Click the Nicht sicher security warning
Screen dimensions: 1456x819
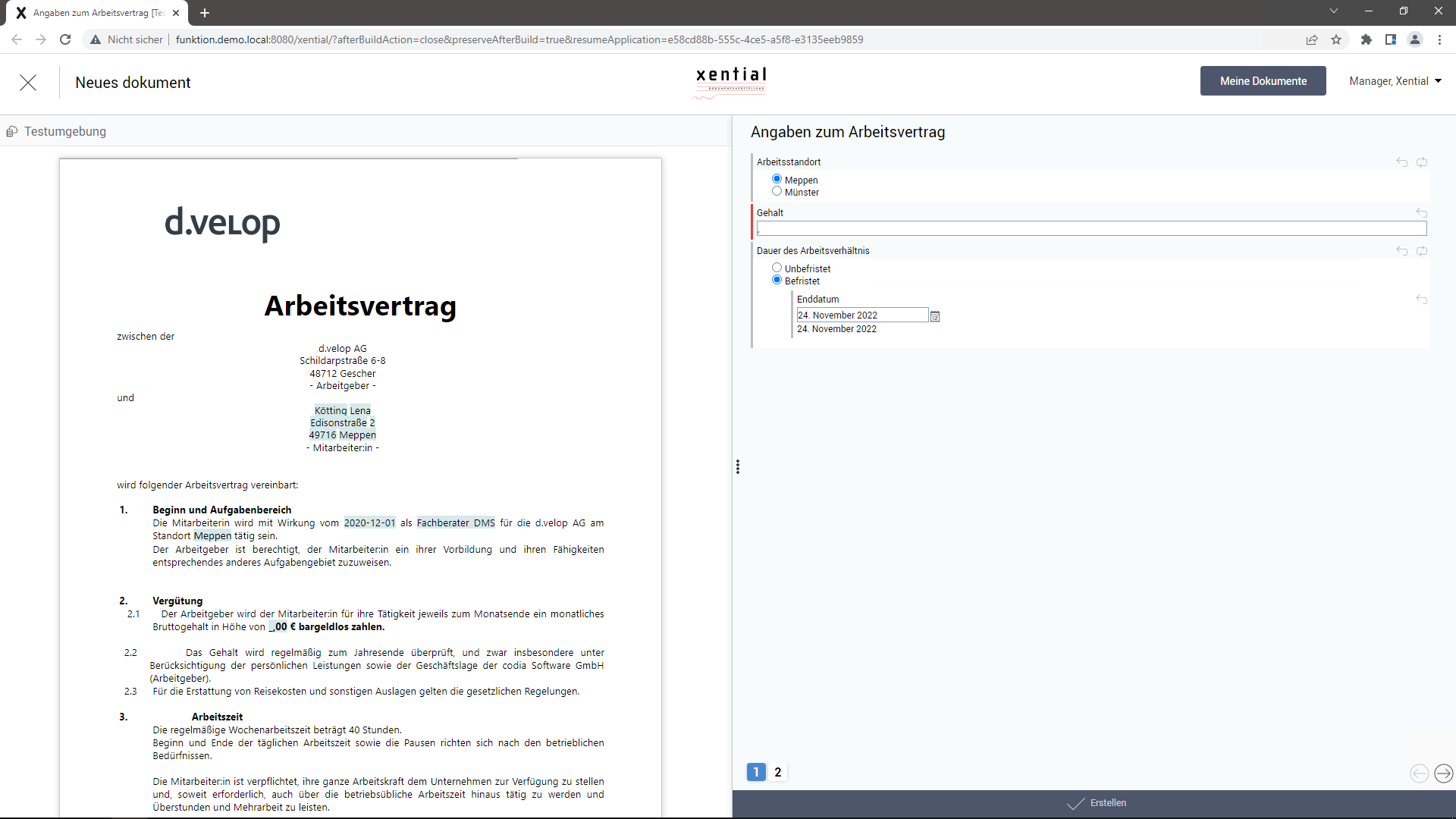coord(127,39)
